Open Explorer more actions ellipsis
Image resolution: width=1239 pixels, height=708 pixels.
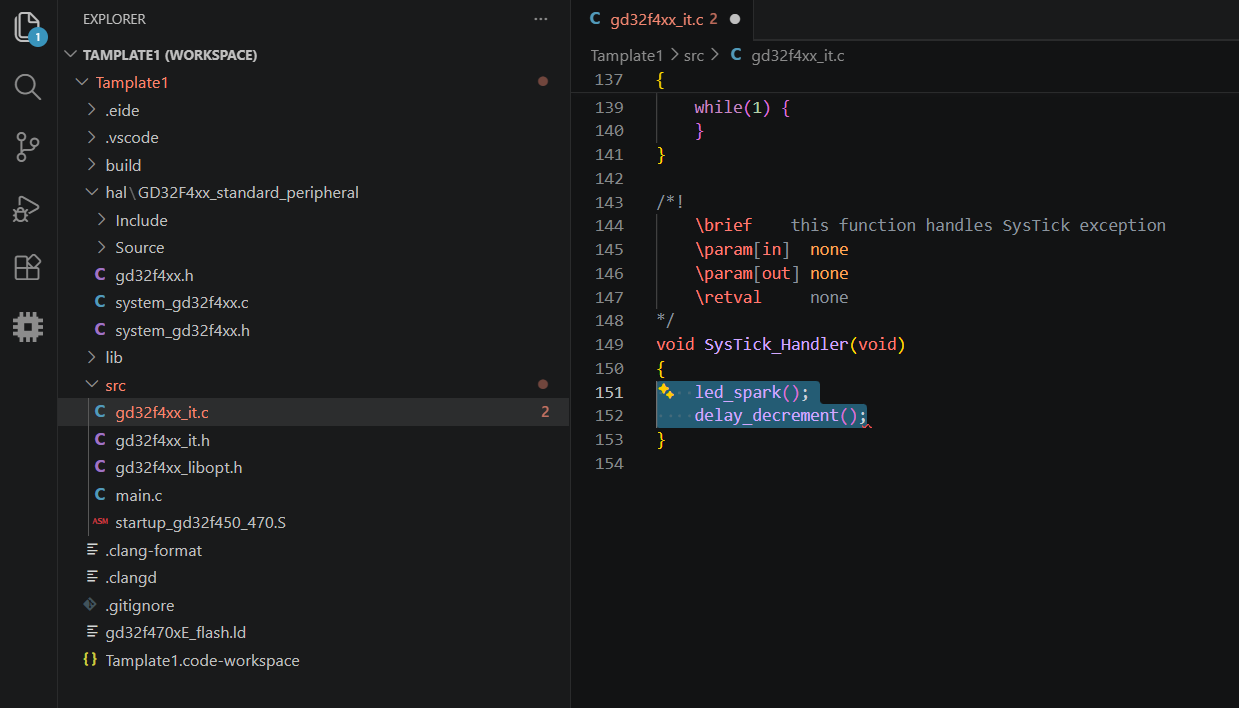tap(541, 19)
